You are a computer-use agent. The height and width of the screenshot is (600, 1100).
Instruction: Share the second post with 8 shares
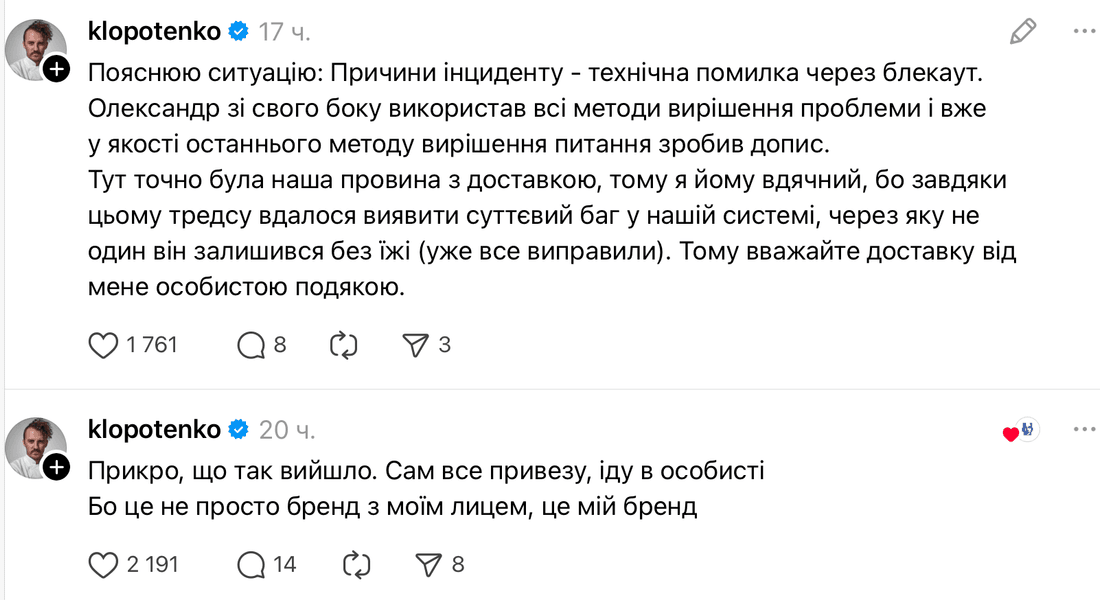tap(428, 565)
